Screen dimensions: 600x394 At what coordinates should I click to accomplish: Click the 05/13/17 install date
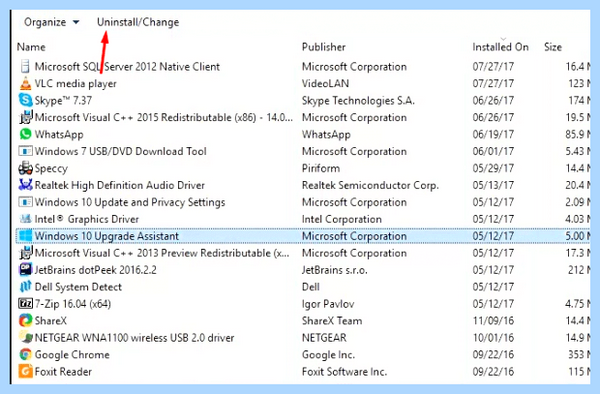(x=493, y=185)
